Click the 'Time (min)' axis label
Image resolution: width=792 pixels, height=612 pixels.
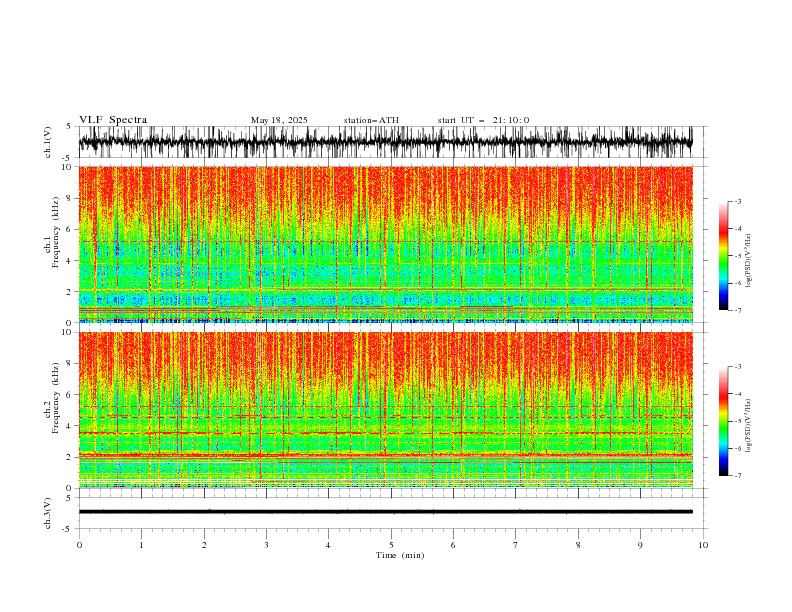[400, 555]
